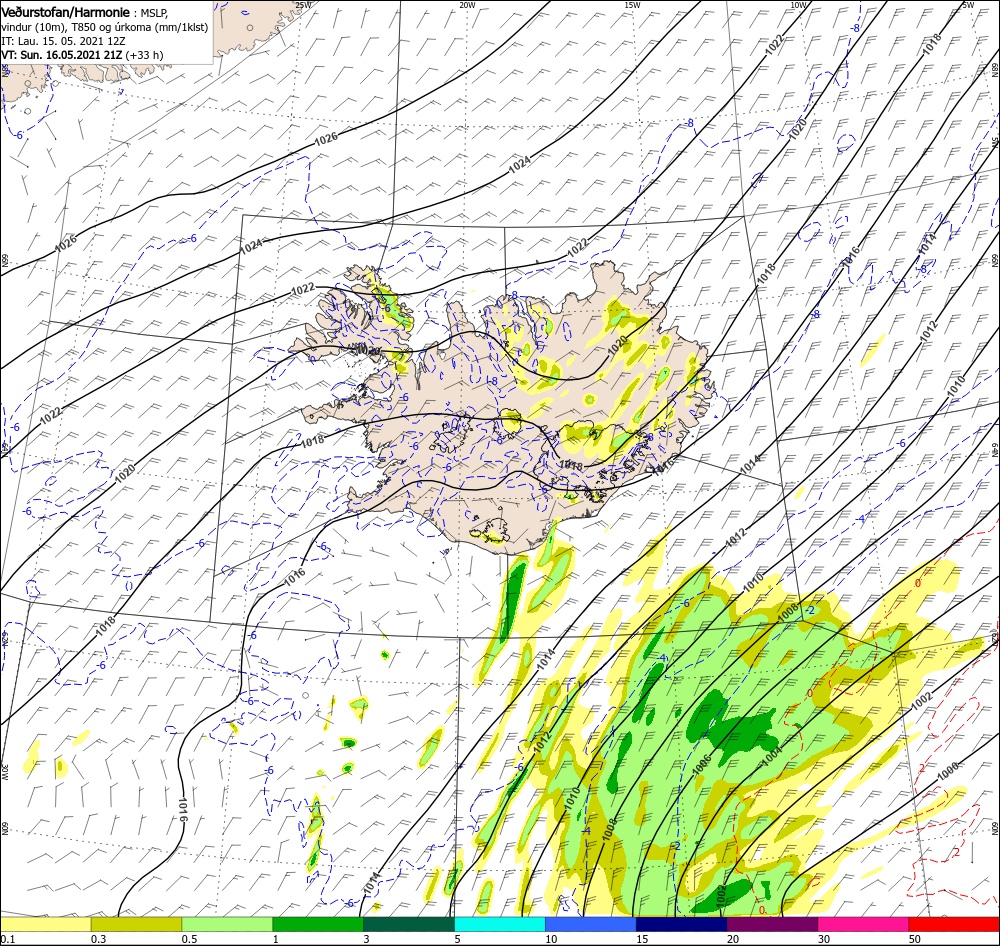Select the magenta 30–50 legend swatch
Screen dimensions: 1000x946
[863, 924]
